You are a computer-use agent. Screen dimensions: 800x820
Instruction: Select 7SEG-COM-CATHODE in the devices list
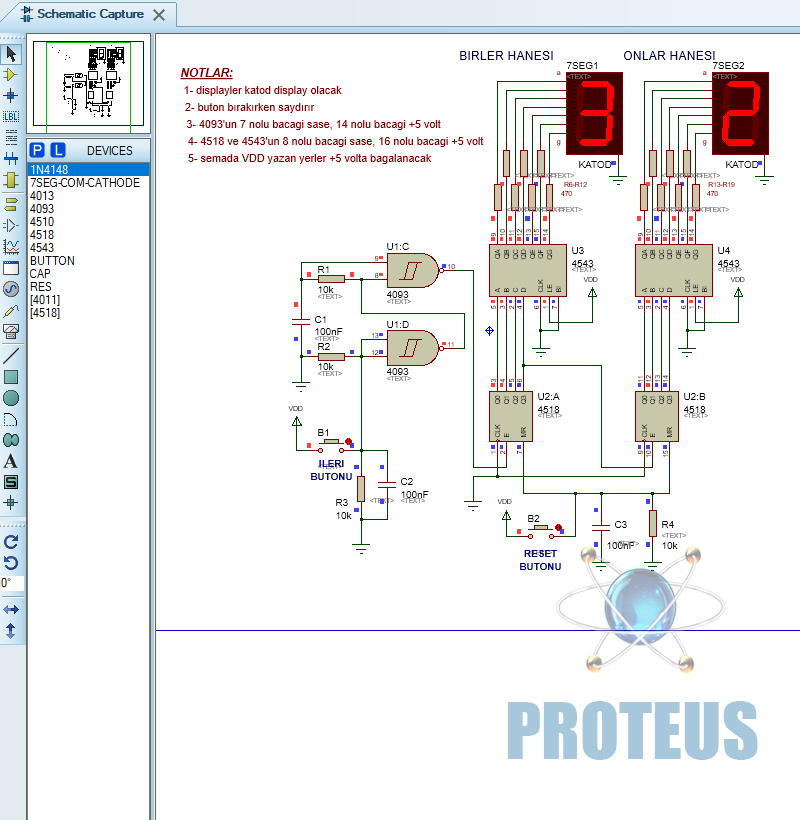(85, 183)
